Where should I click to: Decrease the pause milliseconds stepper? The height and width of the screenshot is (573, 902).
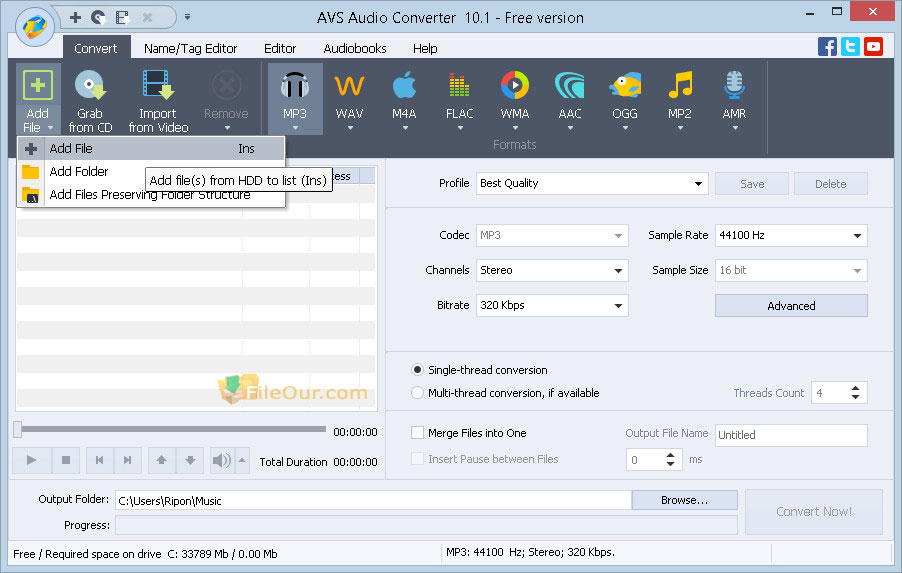pyautogui.click(x=670, y=464)
